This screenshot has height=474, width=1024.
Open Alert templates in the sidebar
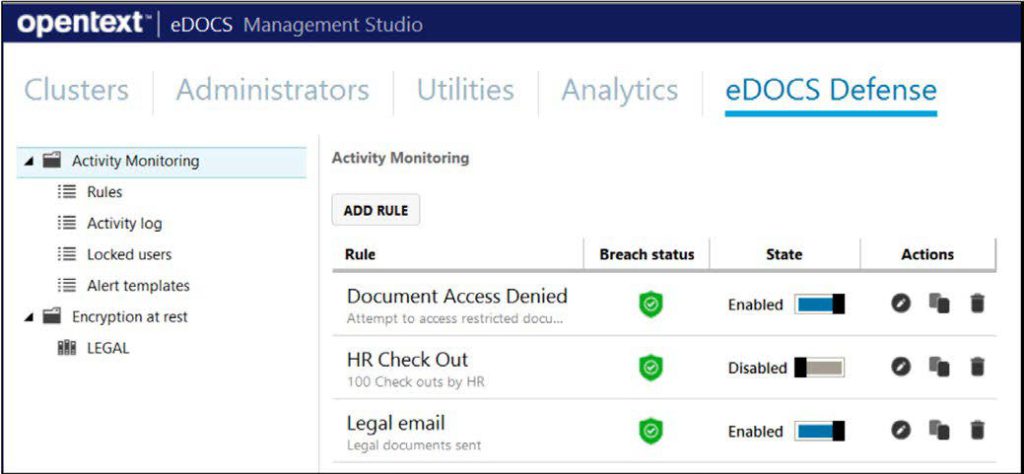point(138,285)
